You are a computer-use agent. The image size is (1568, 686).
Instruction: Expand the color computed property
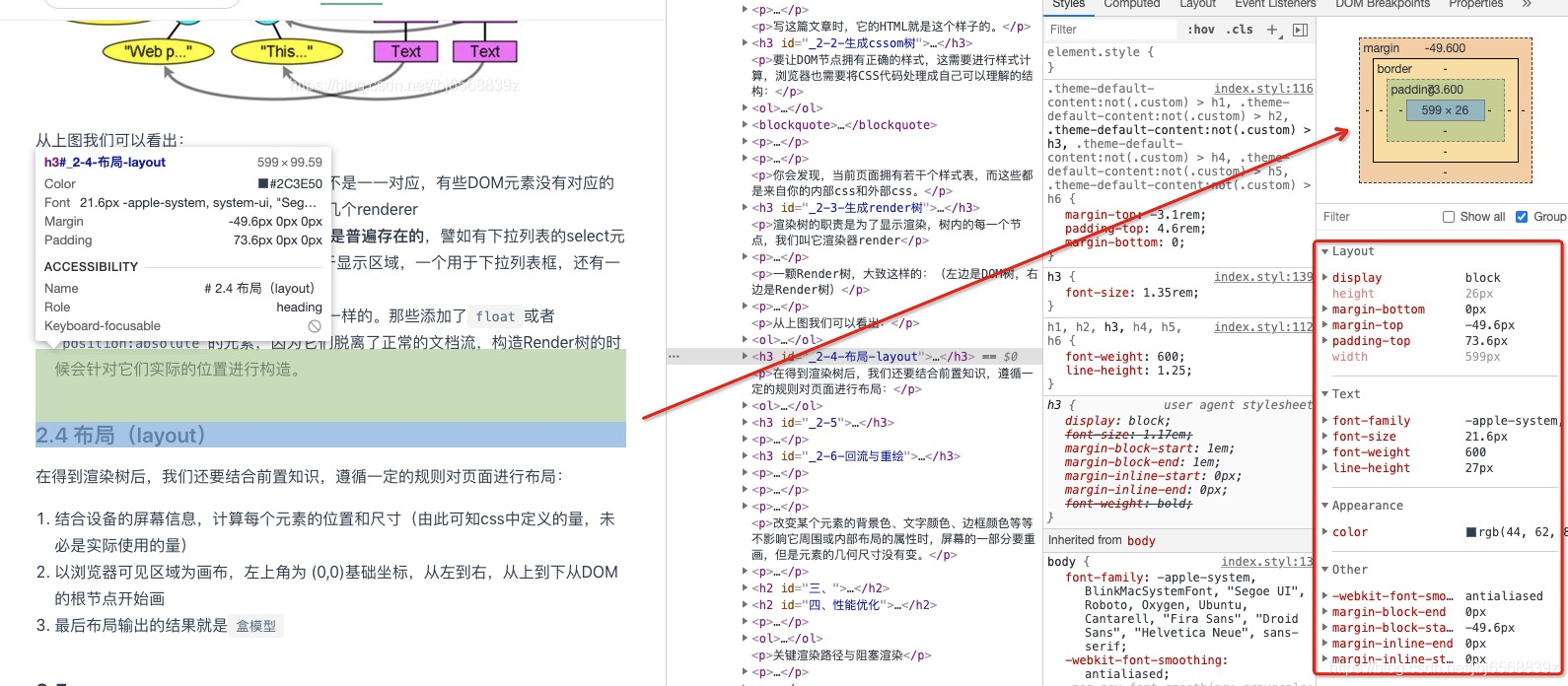(1324, 532)
